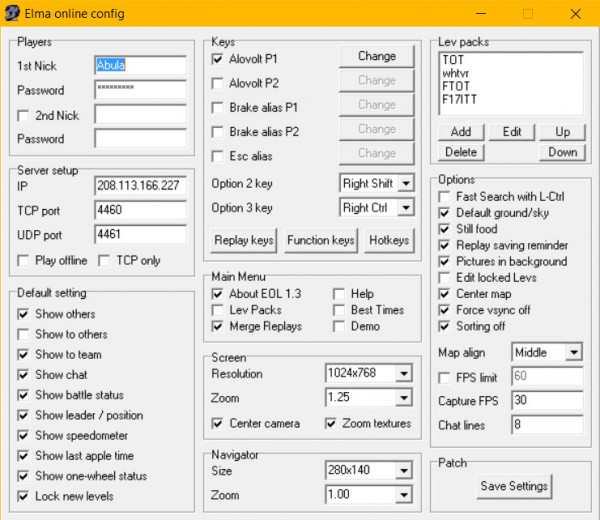Click the Save Settings button
This screenshot has width=600, height=520.
pos(513,487)
